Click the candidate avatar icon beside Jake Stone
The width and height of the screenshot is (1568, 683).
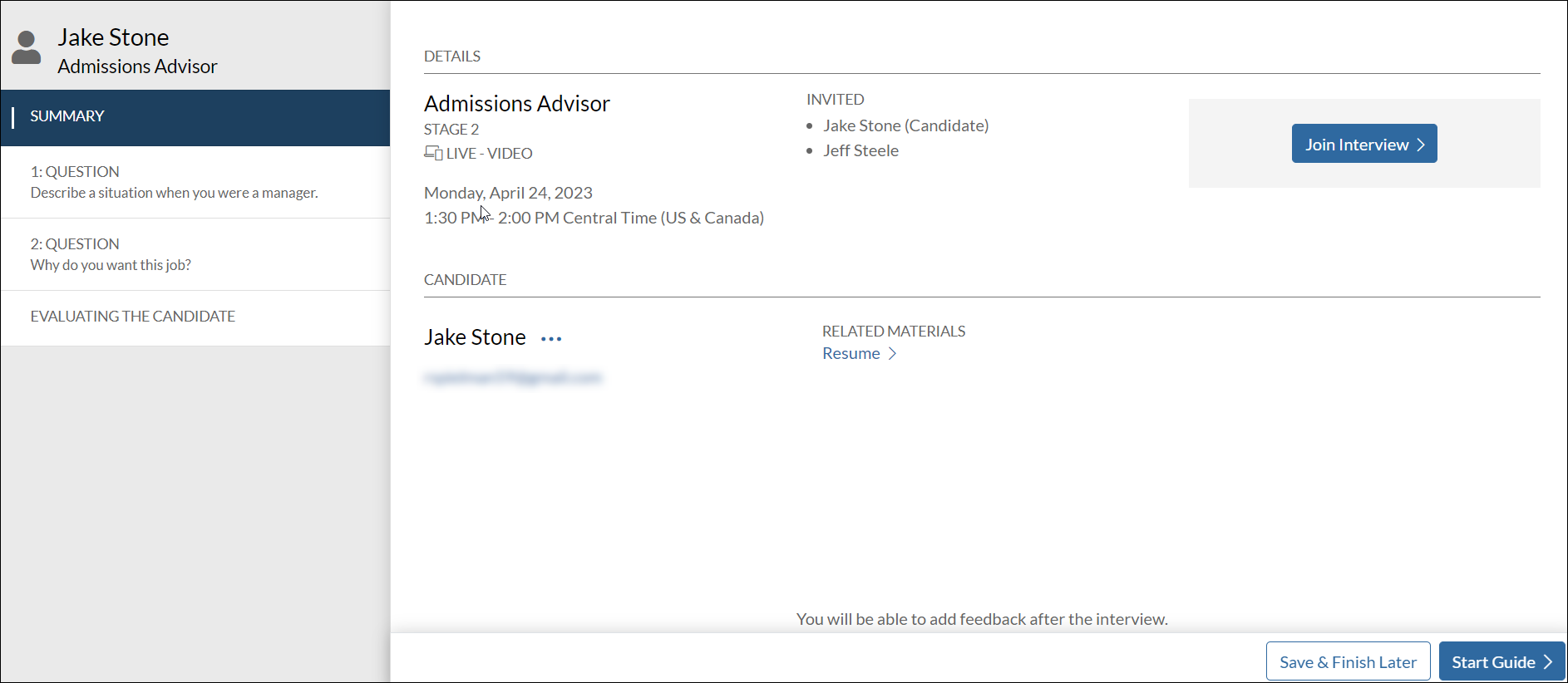[27, 48]
